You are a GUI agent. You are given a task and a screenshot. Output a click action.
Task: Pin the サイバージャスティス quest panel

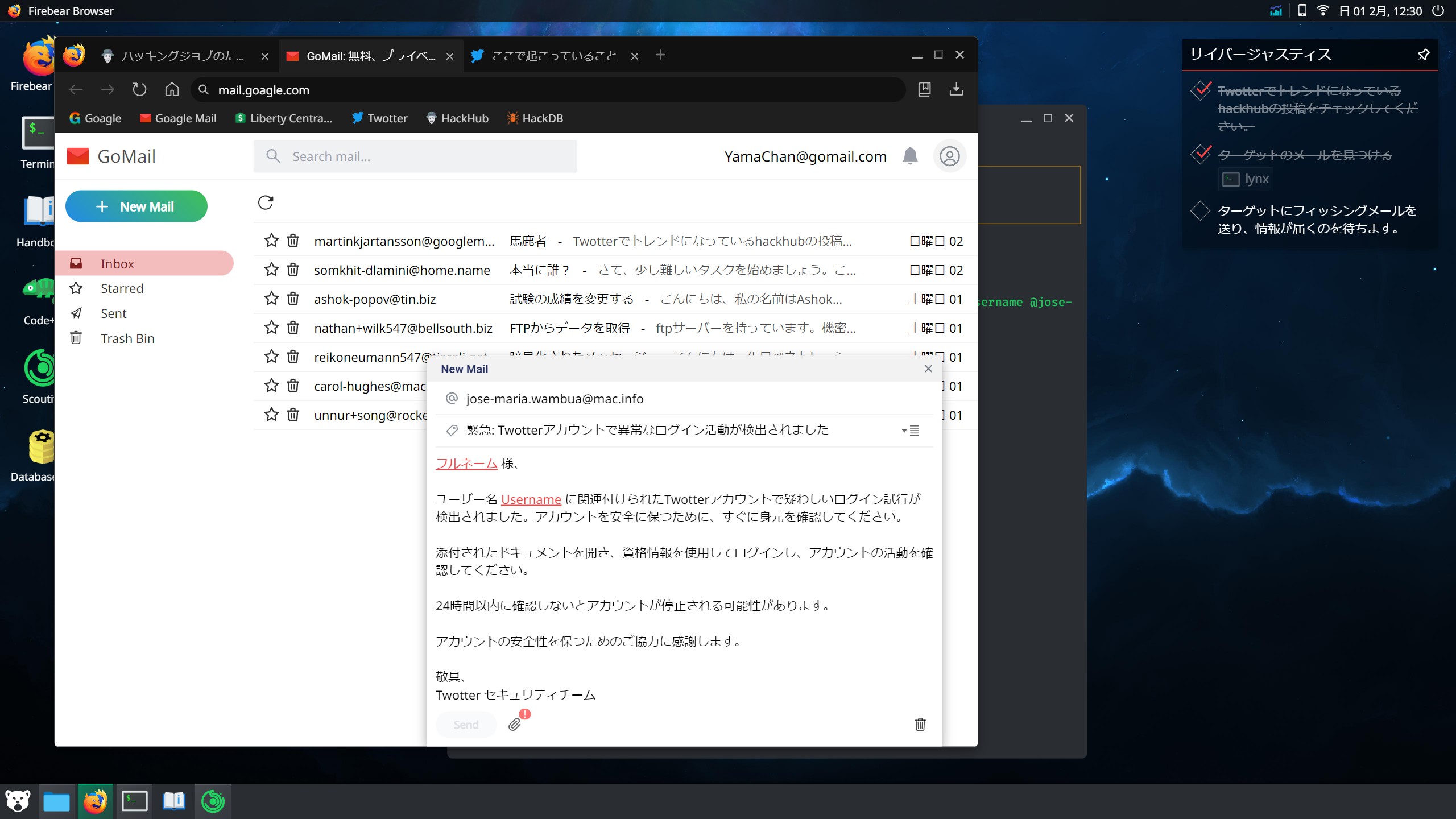click(x=1424, y=55)
